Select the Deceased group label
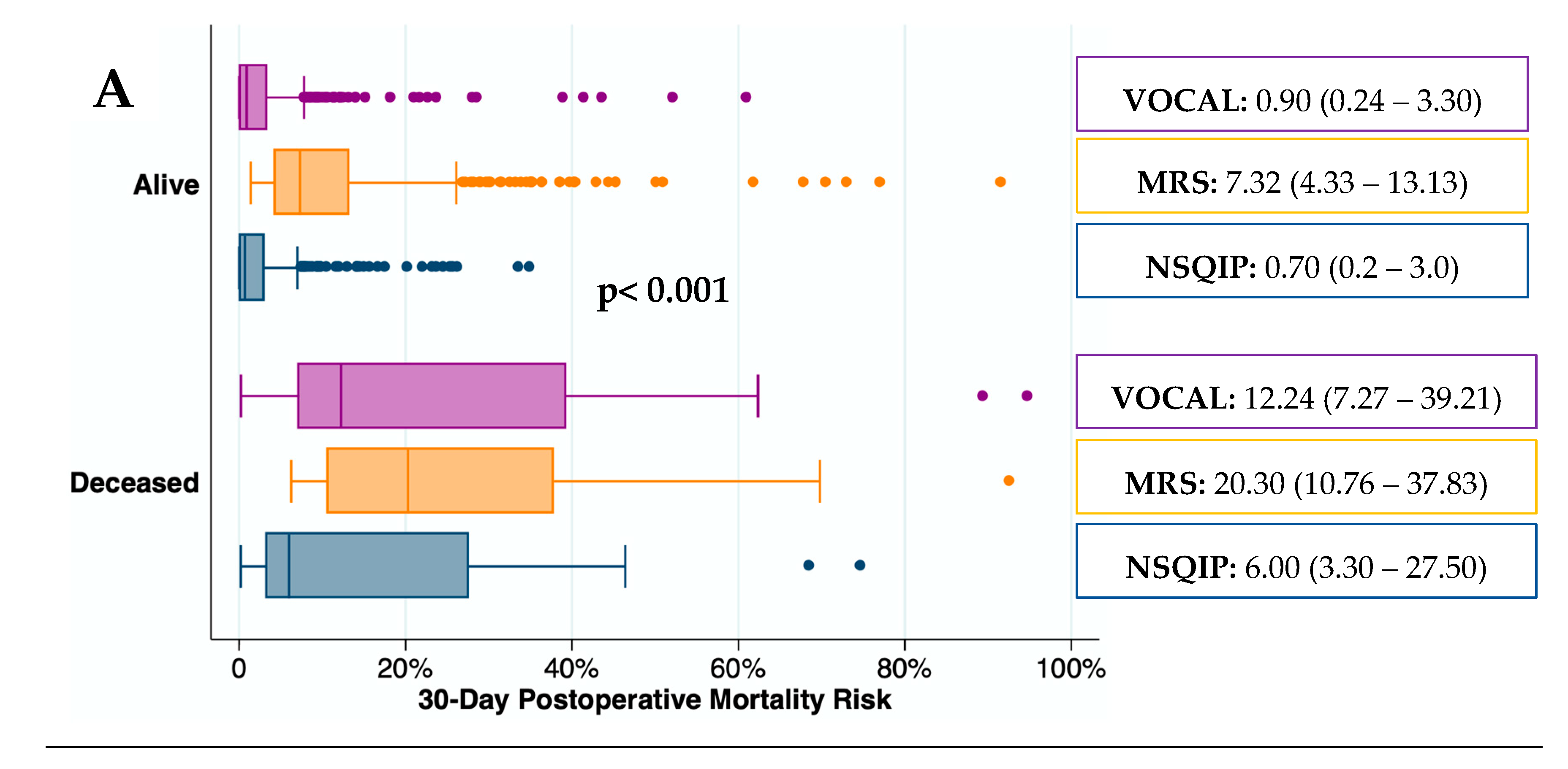This screenshot has height=769, width=1568. (x=135, y=482)
